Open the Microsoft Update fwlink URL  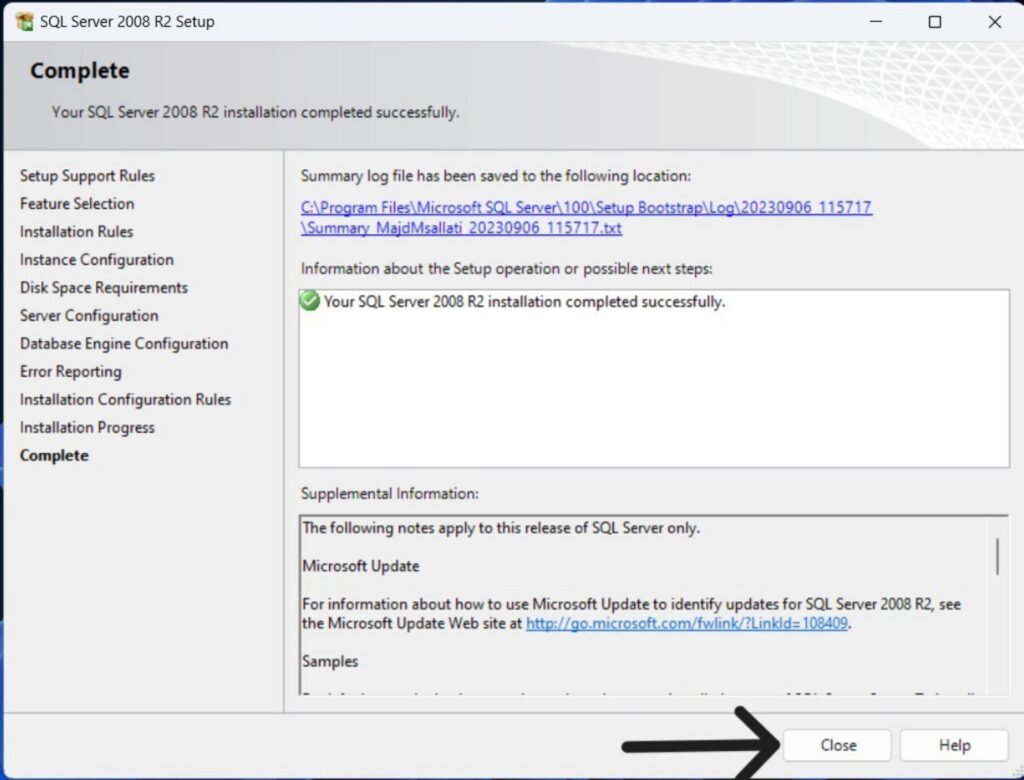(x=688, y=623)
